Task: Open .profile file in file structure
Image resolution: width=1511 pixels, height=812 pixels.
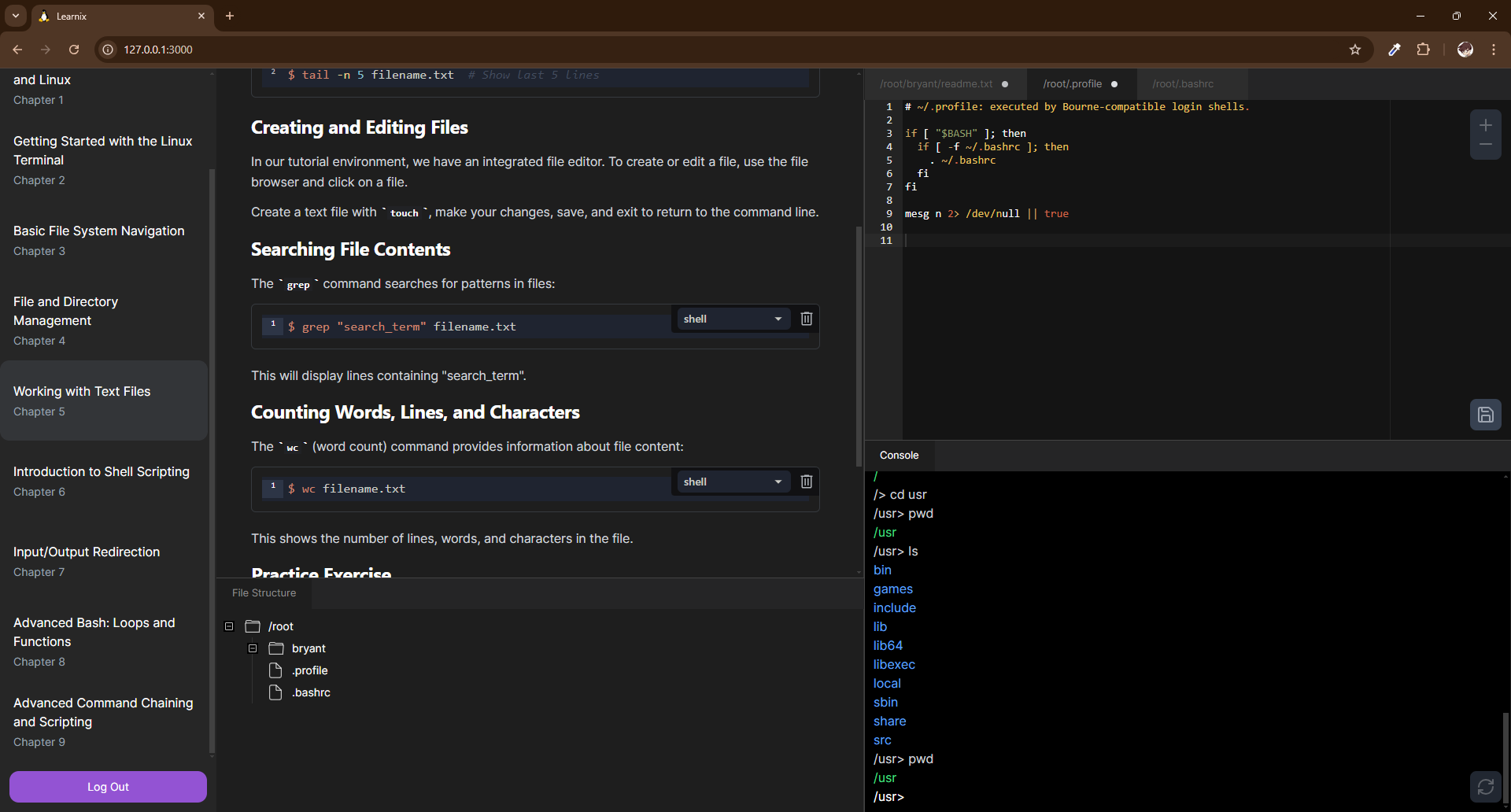Action: point(309,670)
